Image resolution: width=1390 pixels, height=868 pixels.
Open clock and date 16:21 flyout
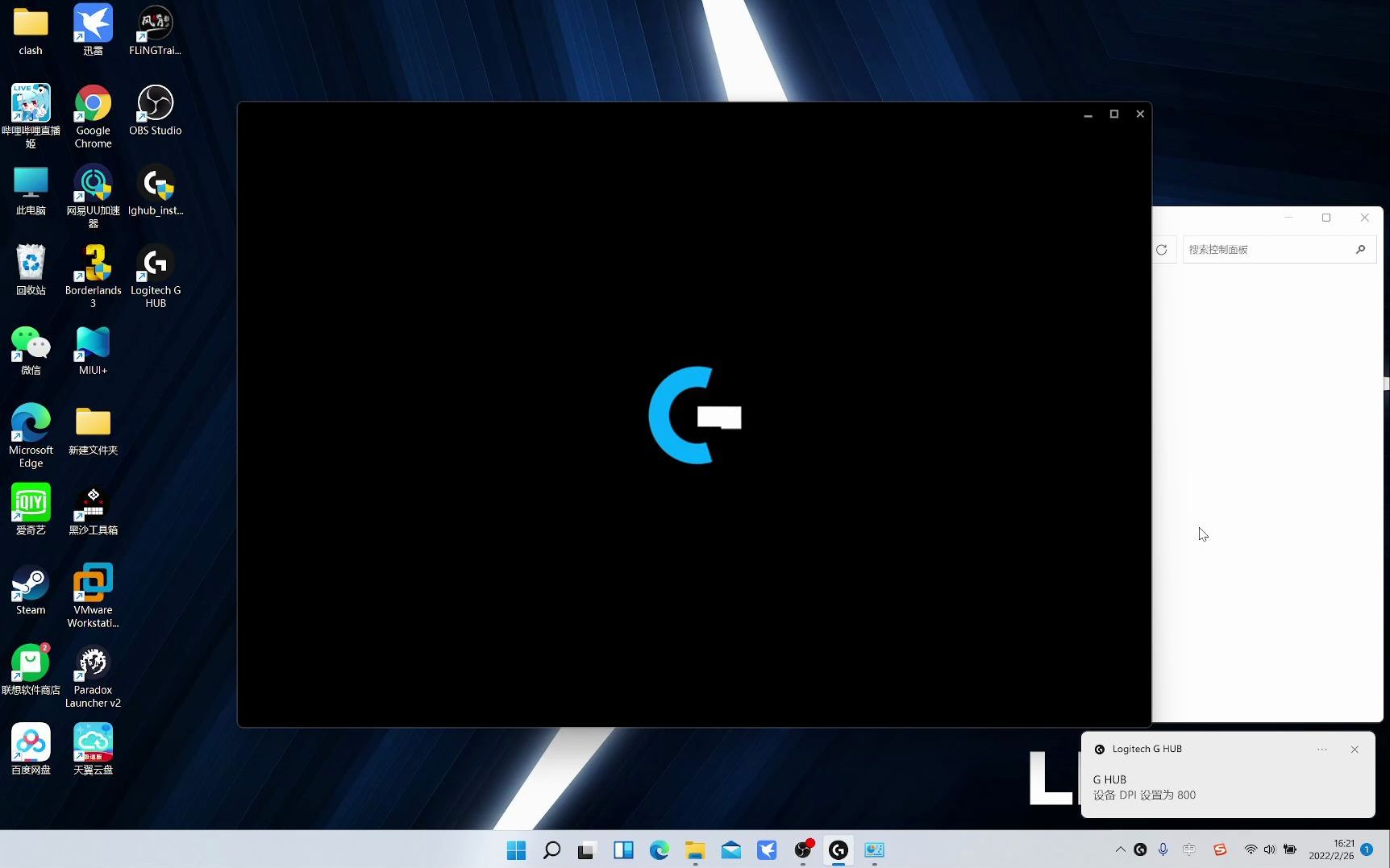1331,849
